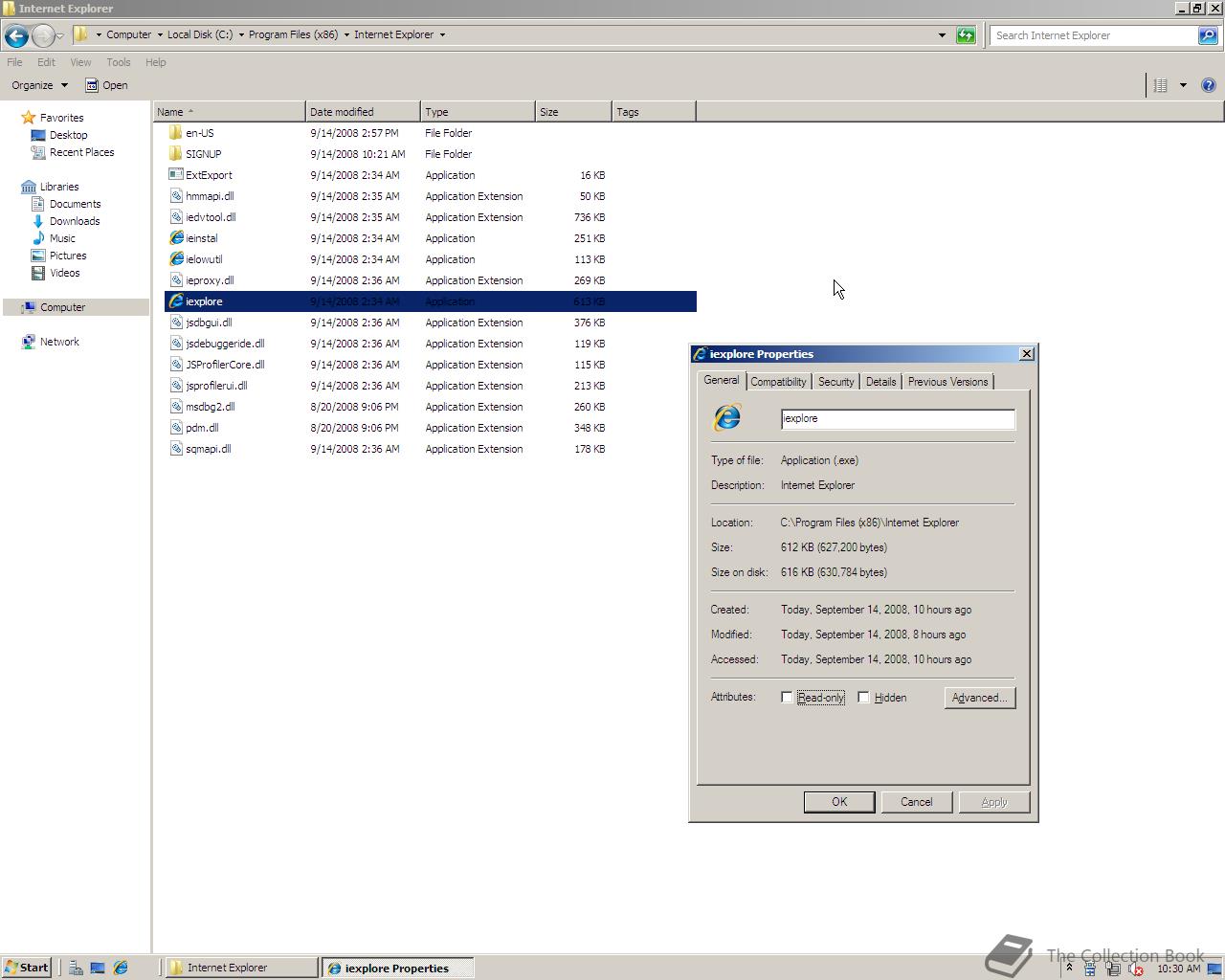Sort by the Size column header
This screenshot has width=1225, height=980.
pyautogui.click(x=573, y=112)
